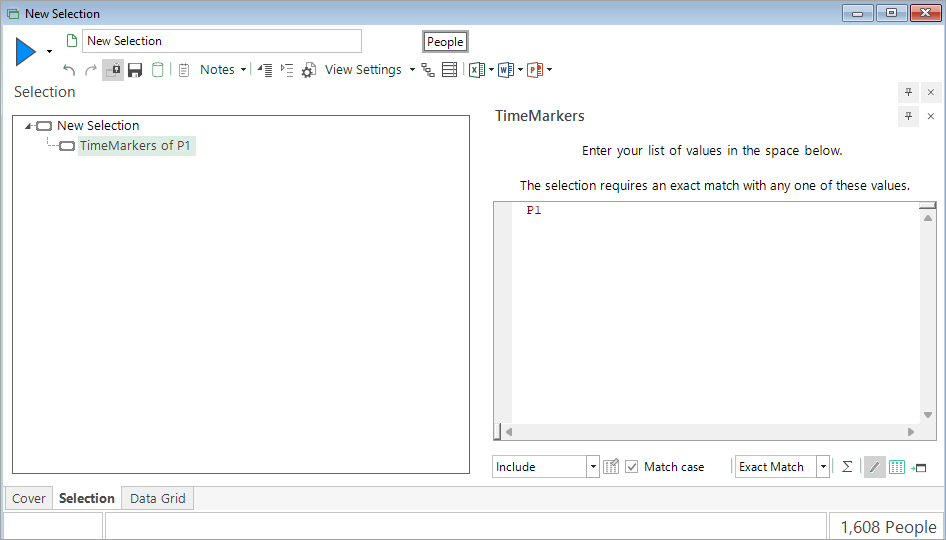The image size is (946, 540).
Task: Open PowerPoint export options arrow
Action: pyautogui.click(x=549, y=70)
